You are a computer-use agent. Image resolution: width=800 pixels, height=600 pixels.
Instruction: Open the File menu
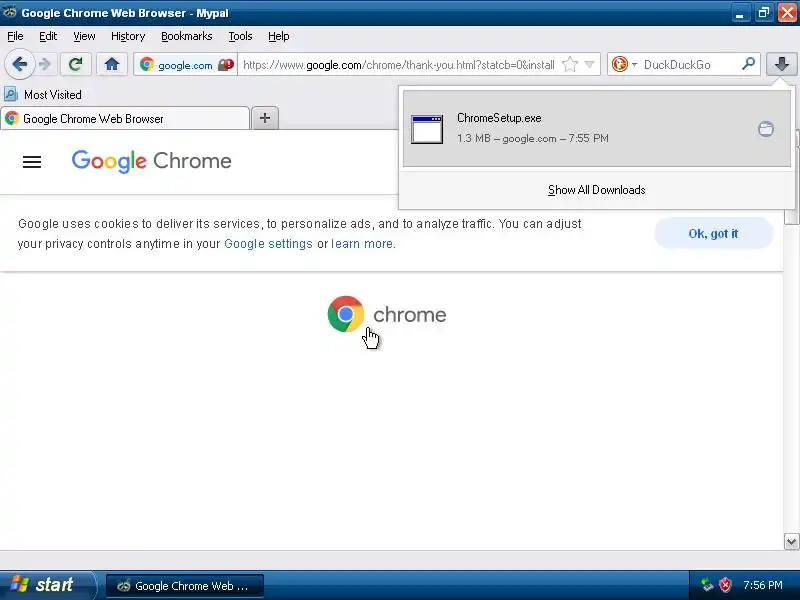click(x=15, y=36)
